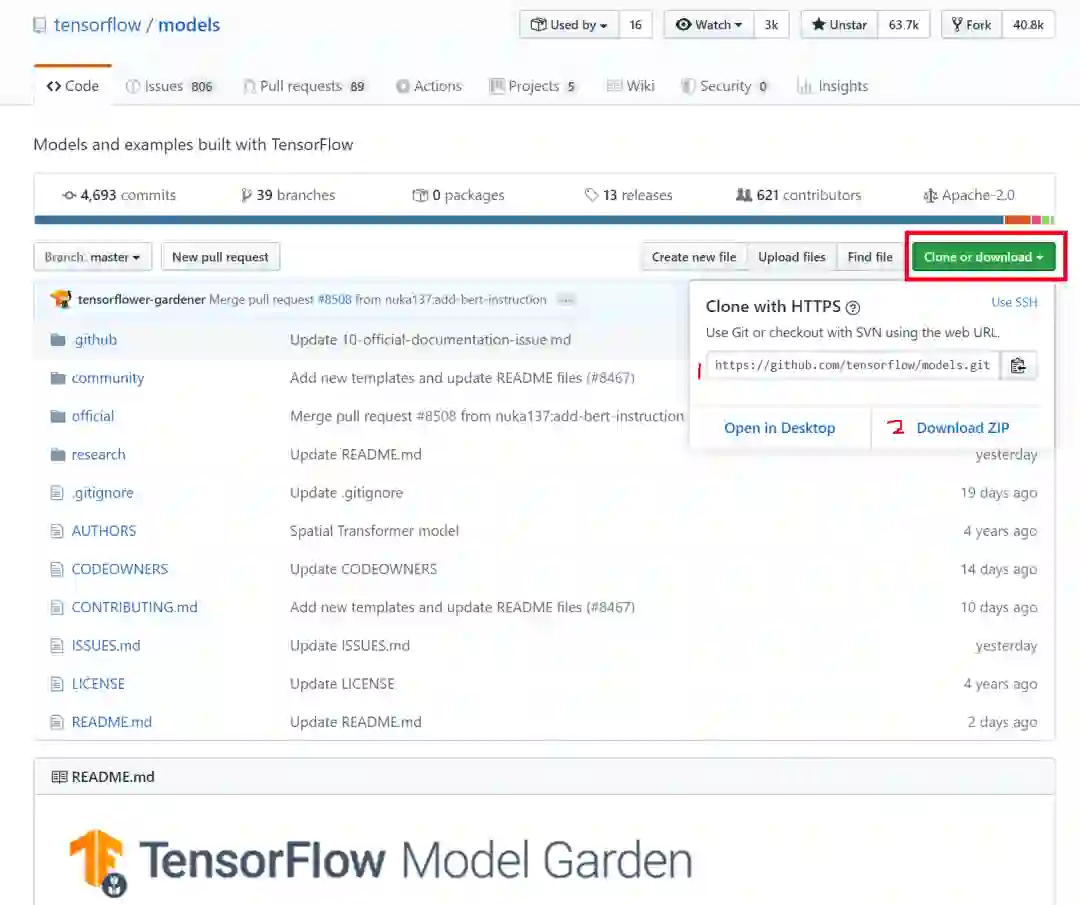Open CONTRIBUTING.md file name

tap(134, 607)
